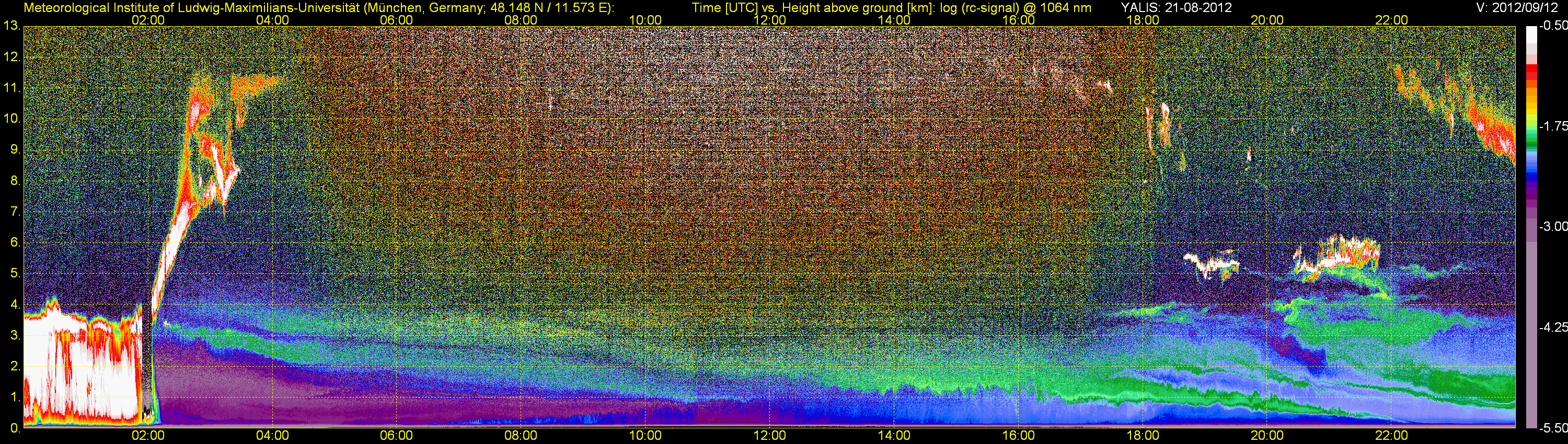Click the color scale bar legend
The image size is (1568, 444).
pos(1531,227)
